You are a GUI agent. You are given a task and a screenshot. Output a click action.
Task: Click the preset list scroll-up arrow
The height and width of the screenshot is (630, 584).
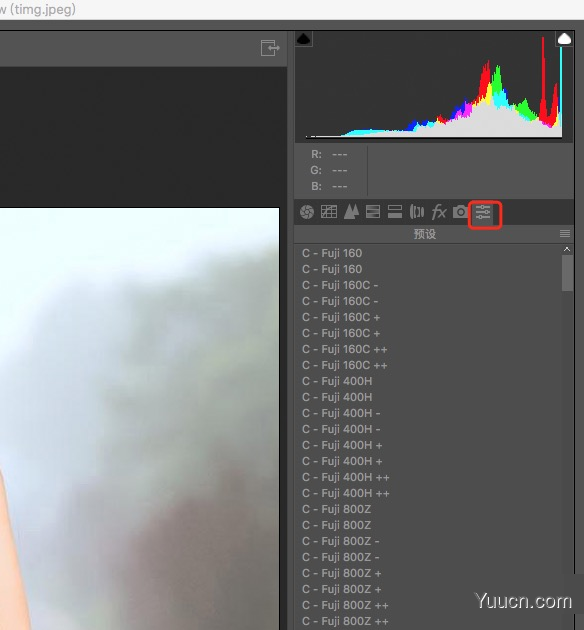[x=567, y=250]
